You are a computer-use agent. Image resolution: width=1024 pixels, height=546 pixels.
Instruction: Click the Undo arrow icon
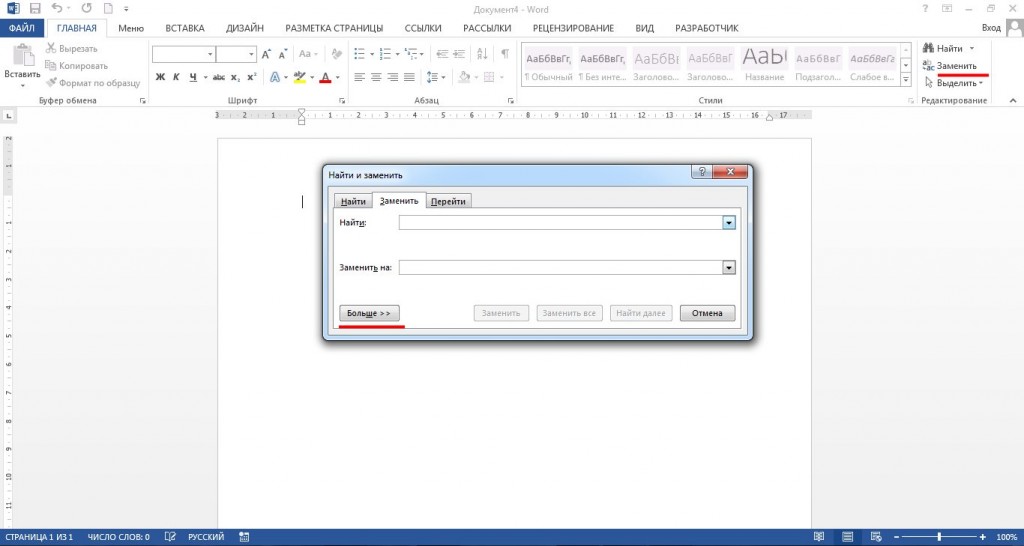56,8
